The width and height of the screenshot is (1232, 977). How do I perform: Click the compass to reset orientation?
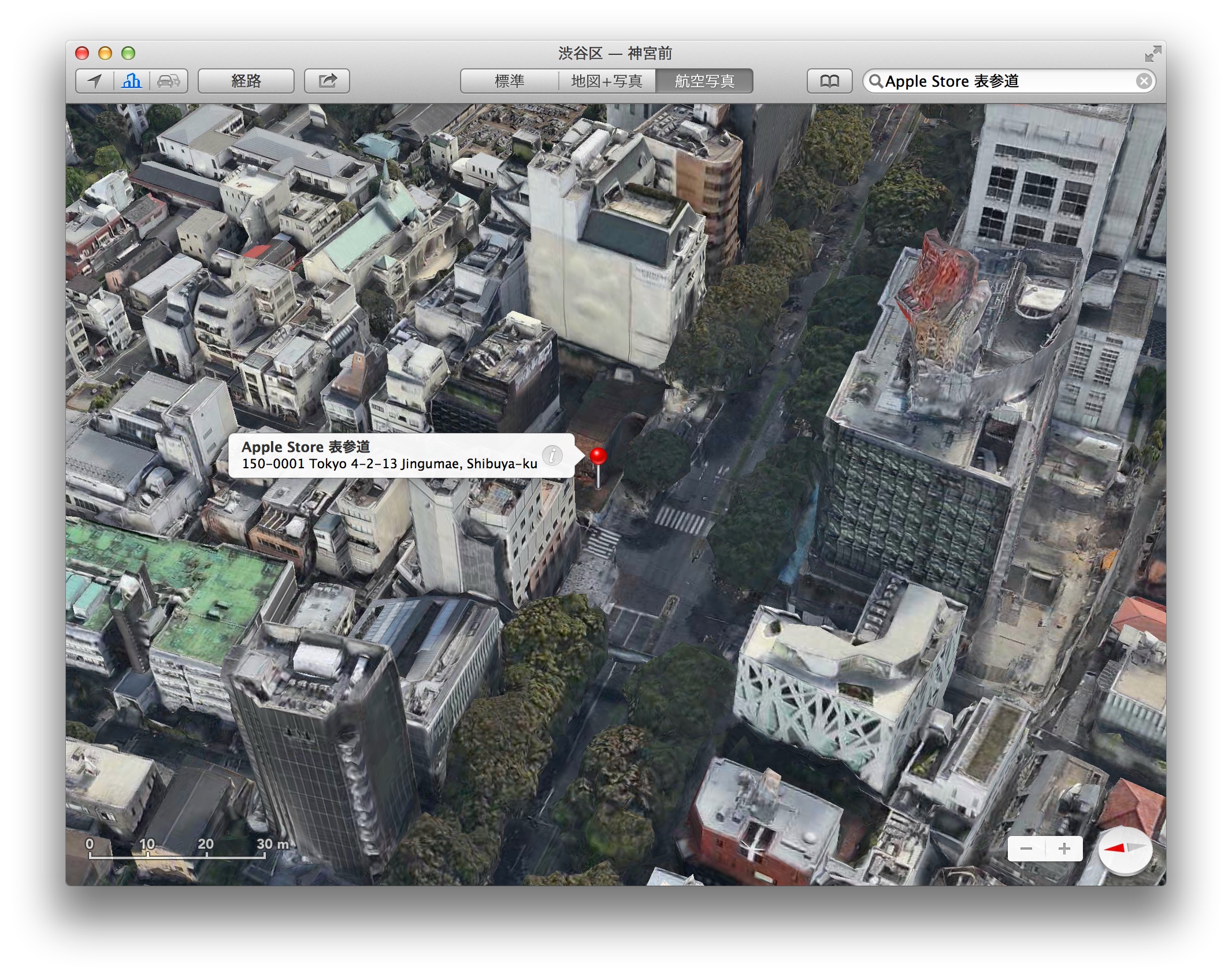point(1125,849)
